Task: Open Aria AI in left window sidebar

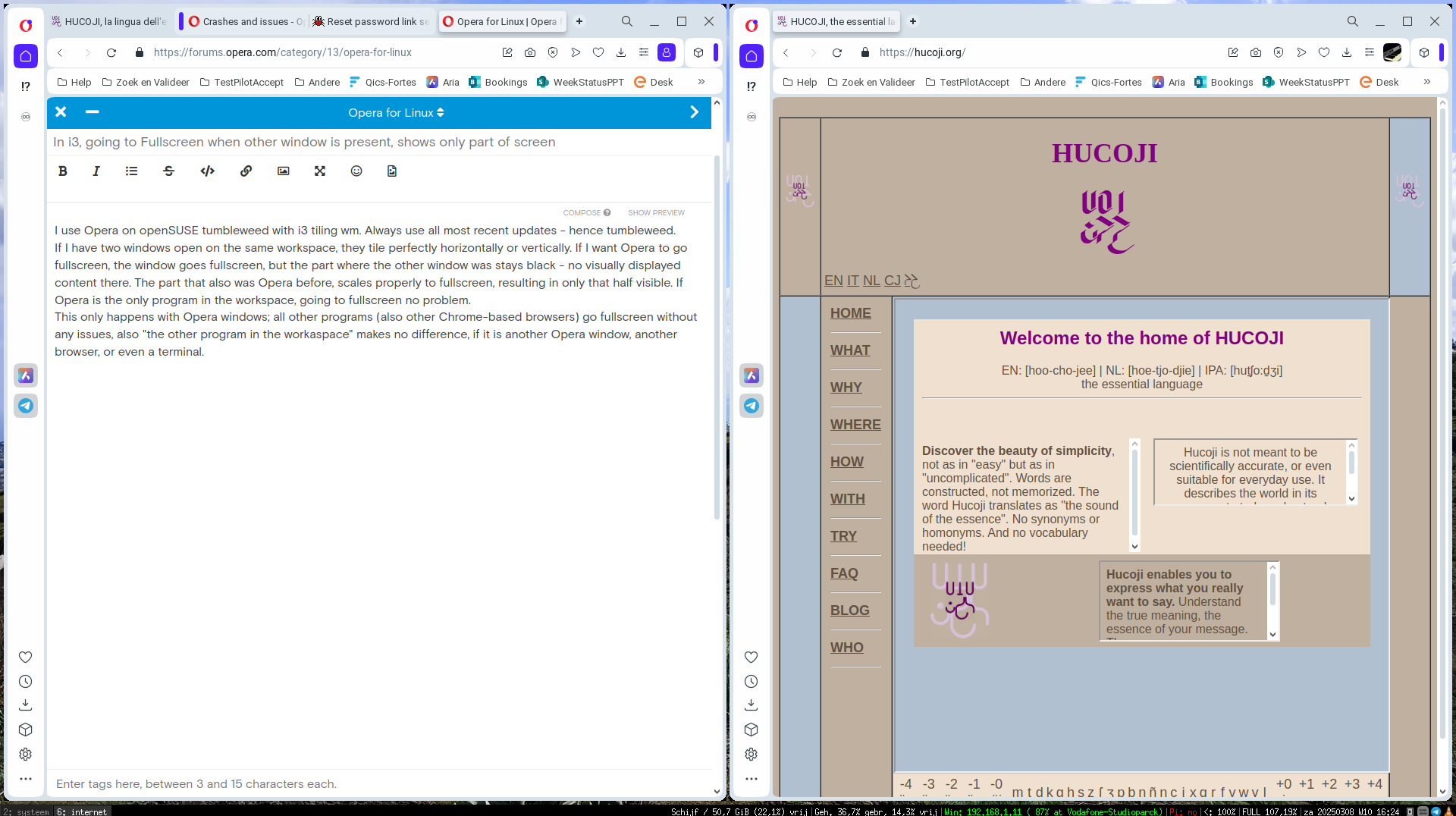Action: [x=26, y=375]
